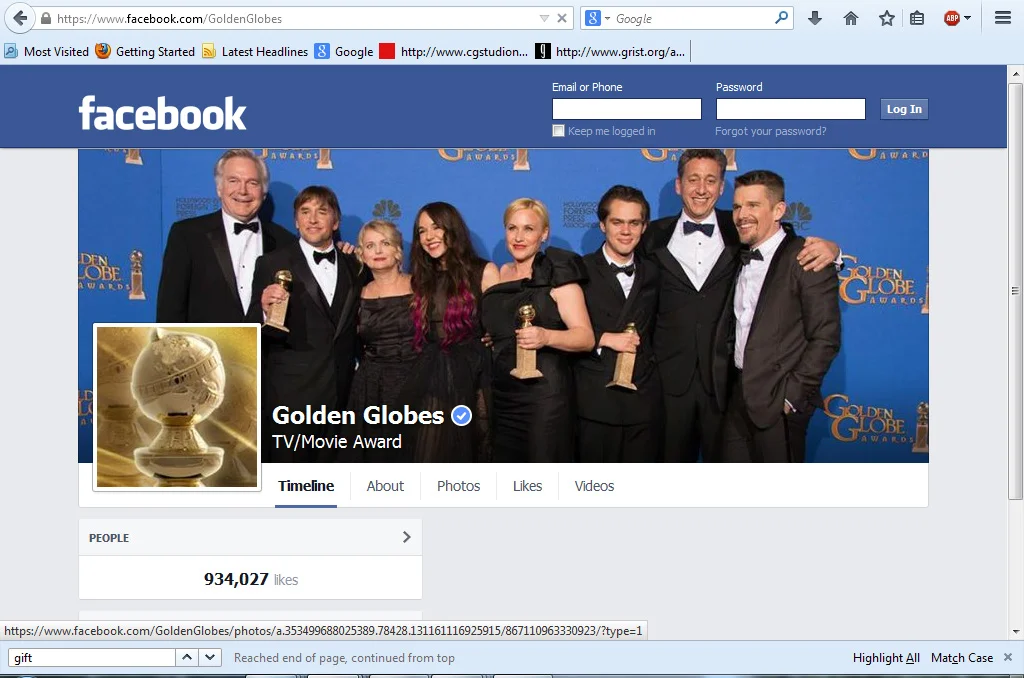Check Keep me logged in
The width and height of the screenshot is (1024, 678).
(558, 131)
